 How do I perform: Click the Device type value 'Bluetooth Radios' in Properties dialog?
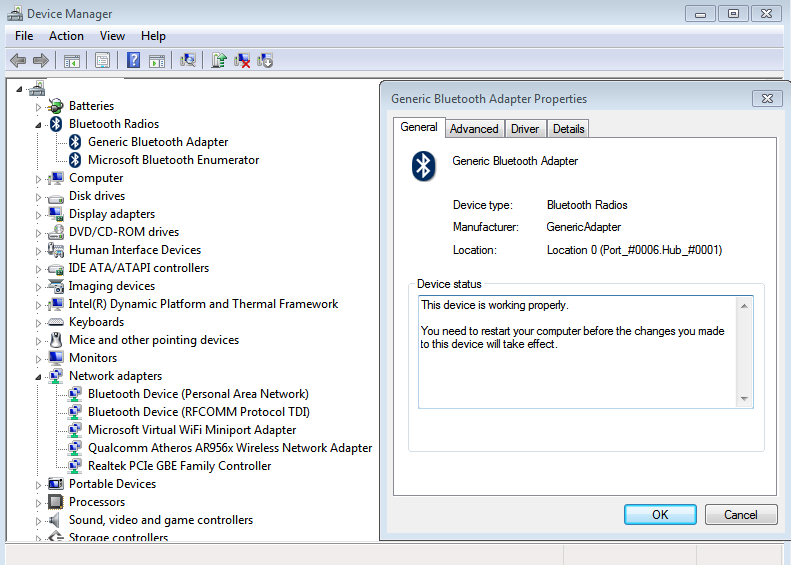click(x=587, y=205)
